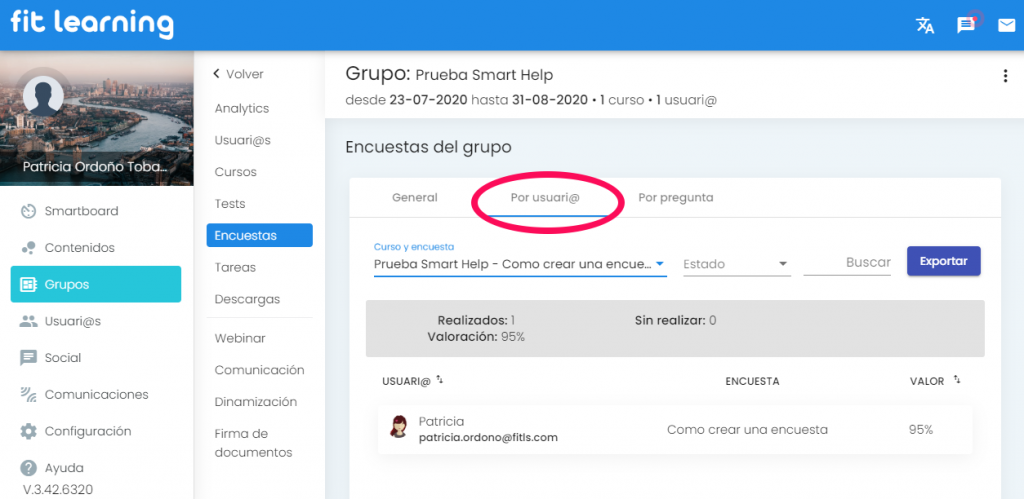
Task: Sort by USUARI@ column arrows
Action: (440, 380)
